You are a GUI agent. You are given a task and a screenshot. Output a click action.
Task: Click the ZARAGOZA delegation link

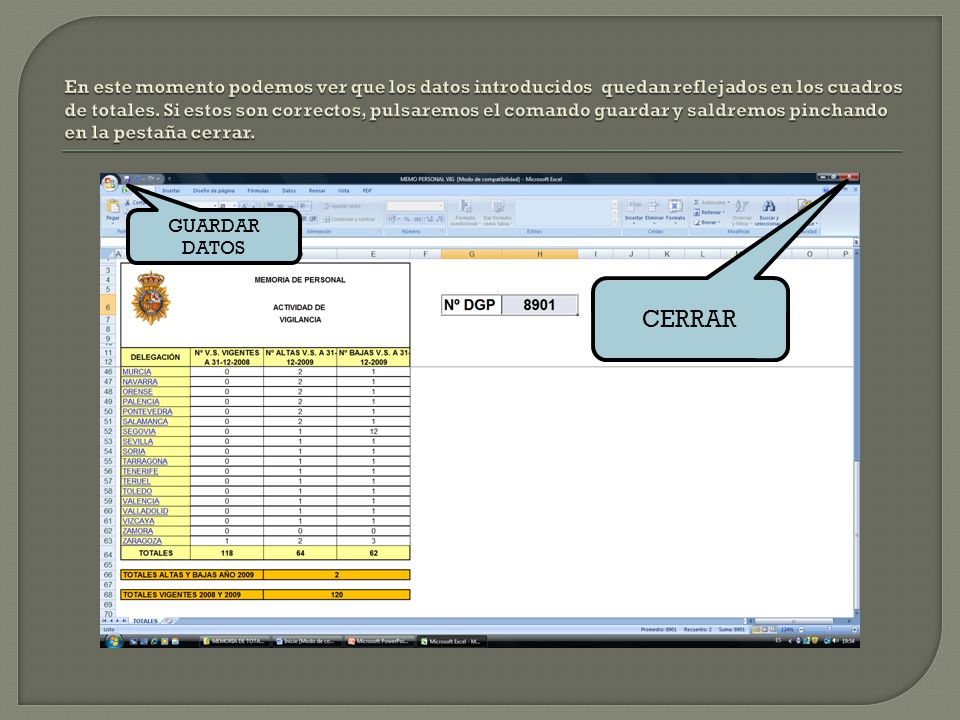(142, 541)
